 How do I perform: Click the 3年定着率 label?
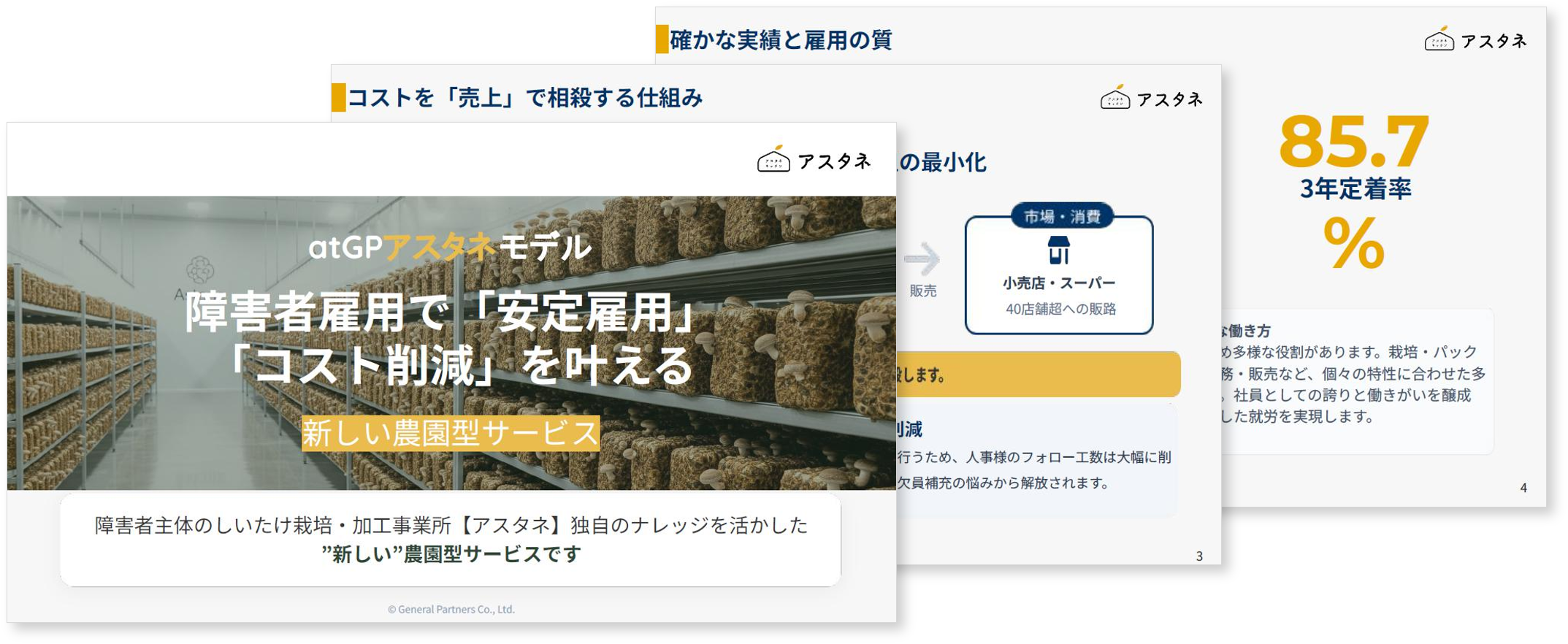click(1355, 189)
